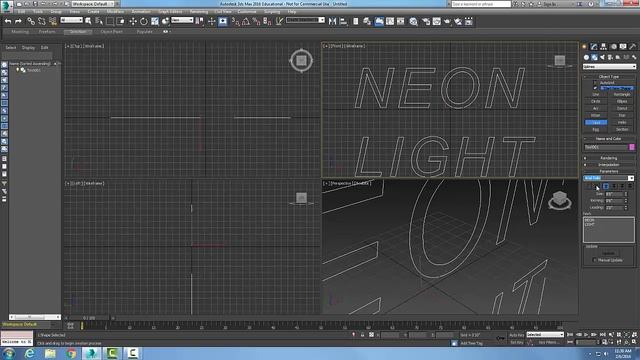Select Text001 in scene explorer
The width and height of the screenshot is (640, 360).
33,70
